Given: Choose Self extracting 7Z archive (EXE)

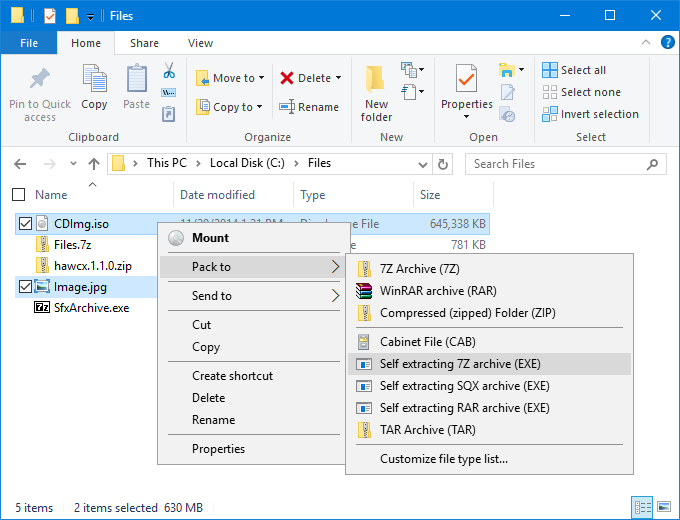Looking at the screenshot, I should coord(460,364).
